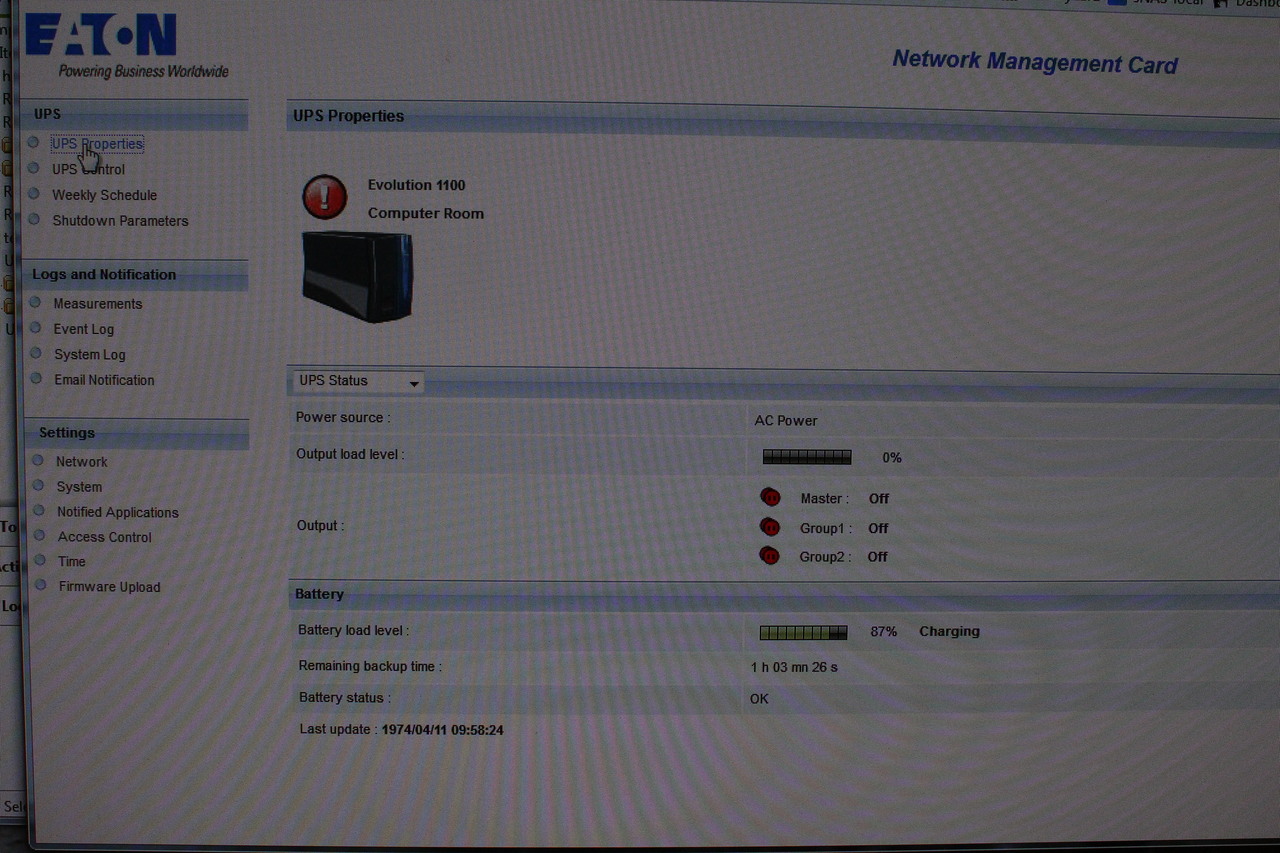View the Measurements page
Viewport: 1280px width, 853px height.
[97, 303]
